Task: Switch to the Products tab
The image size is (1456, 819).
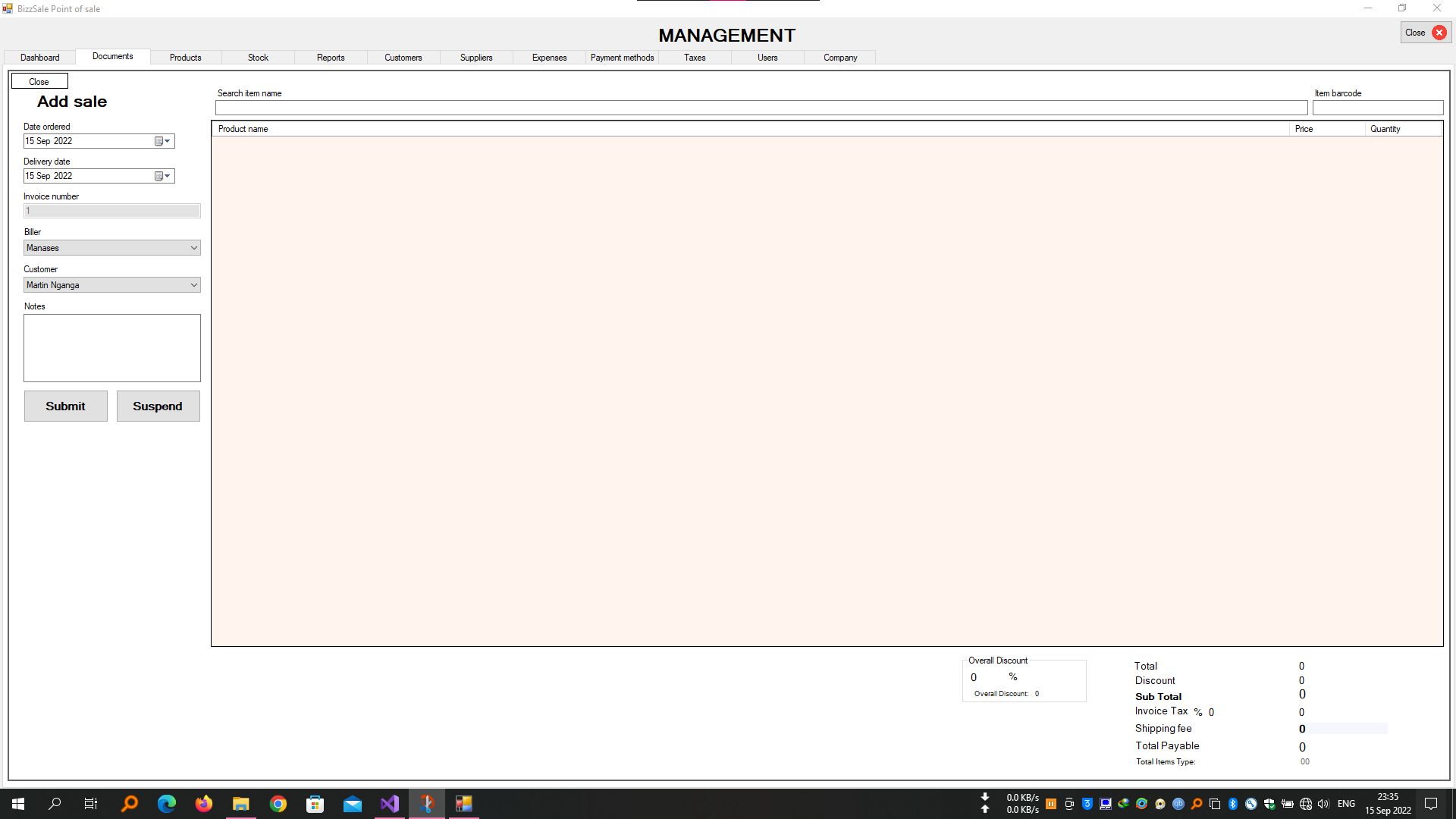Action: pyautogui.click(x=185, y=58)
